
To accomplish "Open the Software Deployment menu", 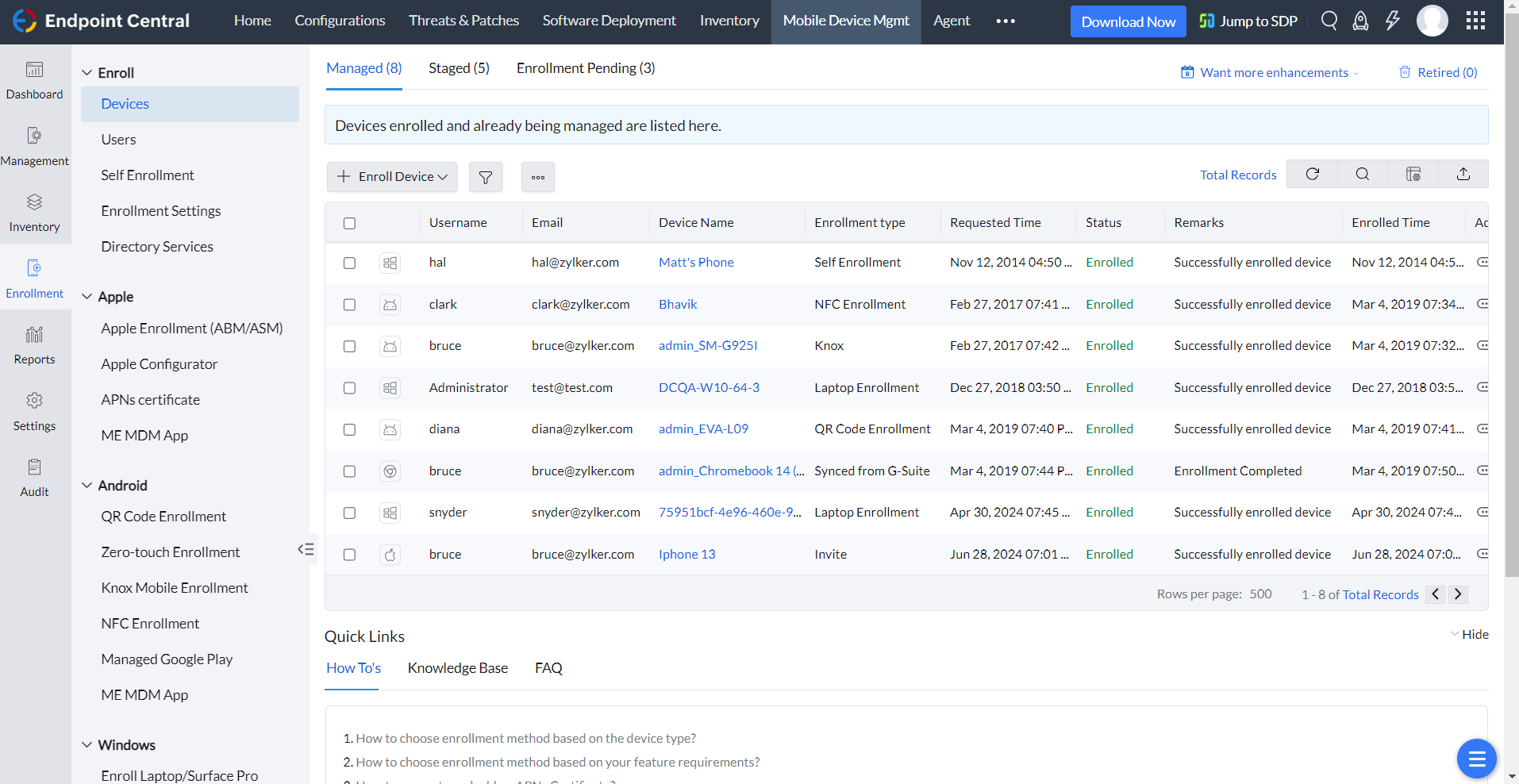I will (x=609, y=21).
